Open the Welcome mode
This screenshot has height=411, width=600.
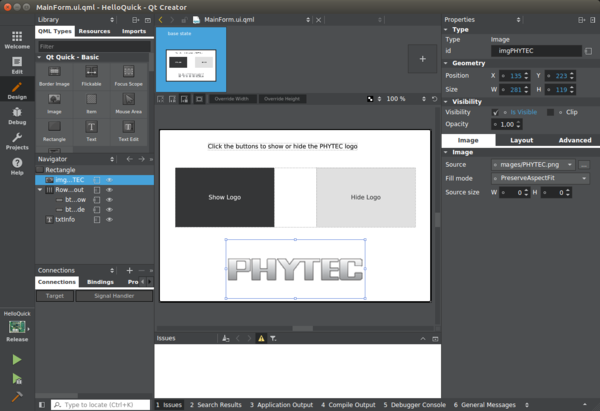coord(17,40)
